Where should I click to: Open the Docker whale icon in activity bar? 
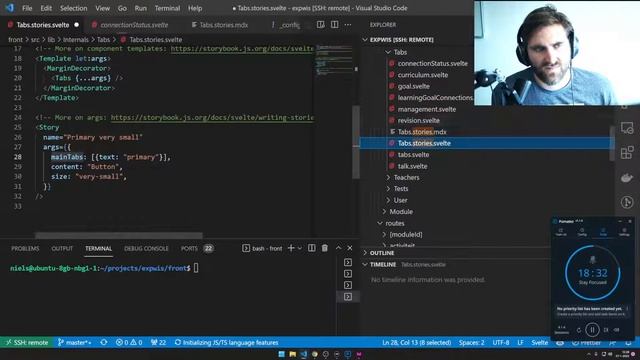(x=627, y=178)
